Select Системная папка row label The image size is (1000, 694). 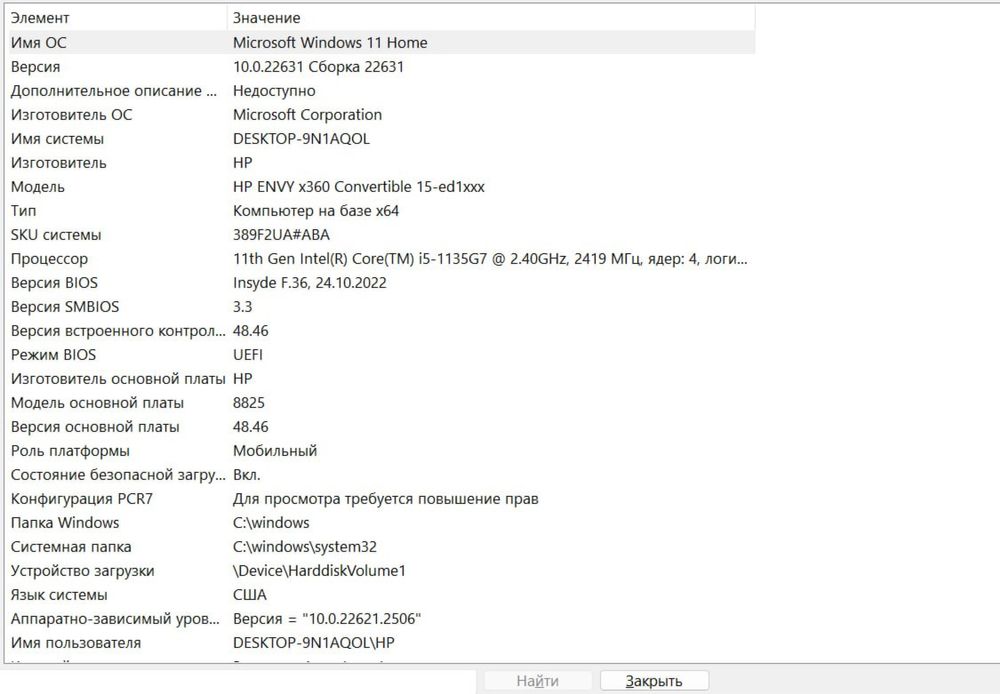[x=71, y=547]
